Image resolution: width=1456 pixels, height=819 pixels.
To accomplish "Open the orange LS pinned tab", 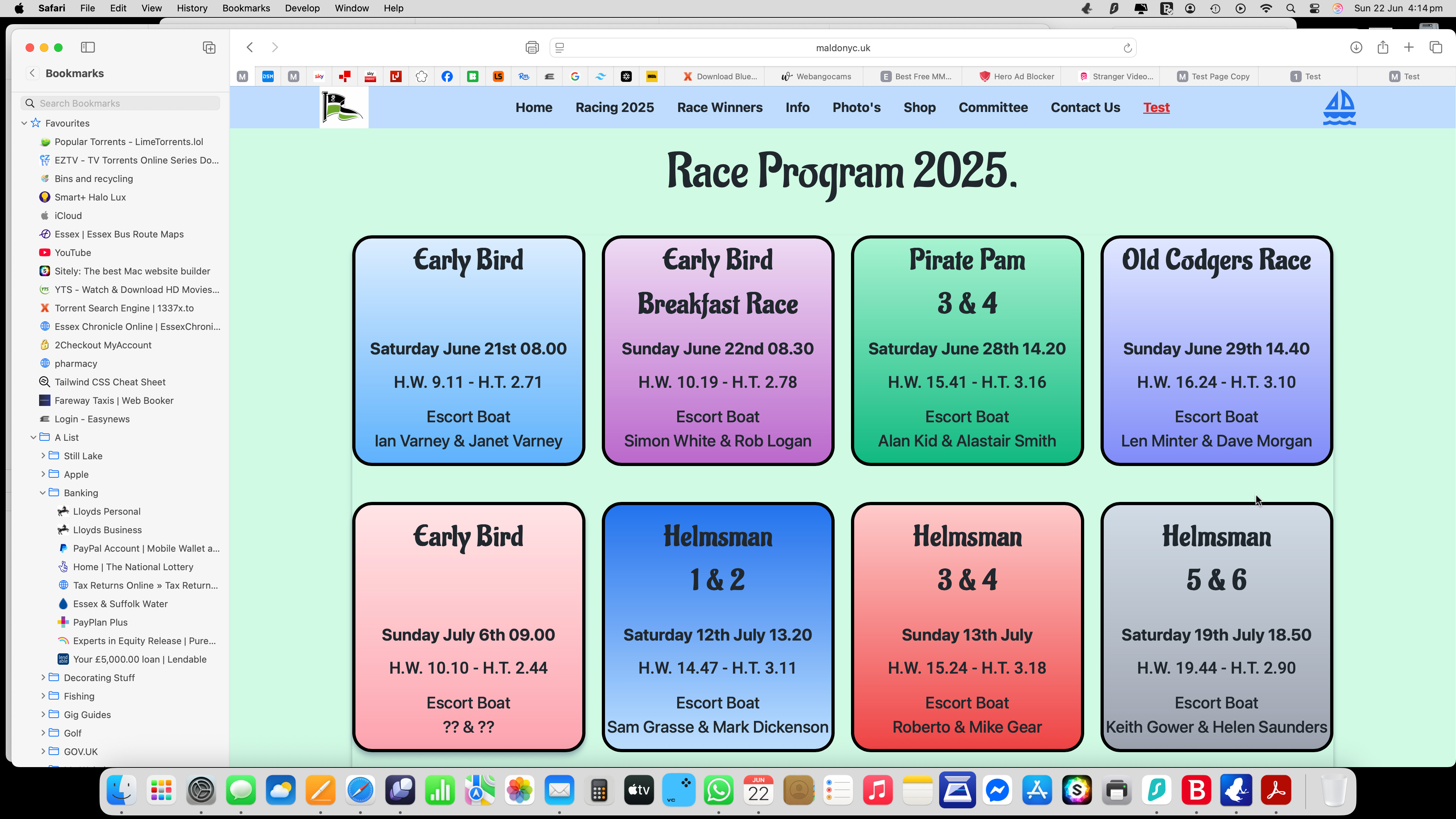I will [x=498, y=76].
